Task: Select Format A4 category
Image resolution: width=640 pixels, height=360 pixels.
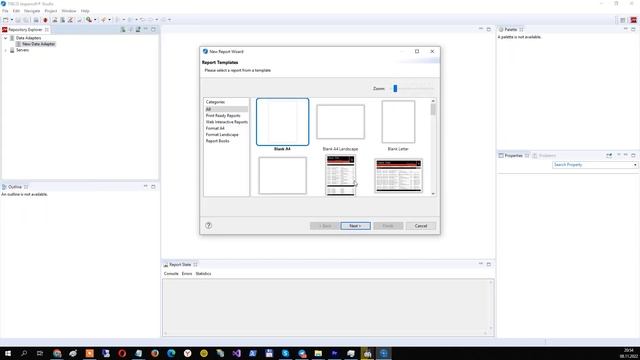Action: point(215,128)
